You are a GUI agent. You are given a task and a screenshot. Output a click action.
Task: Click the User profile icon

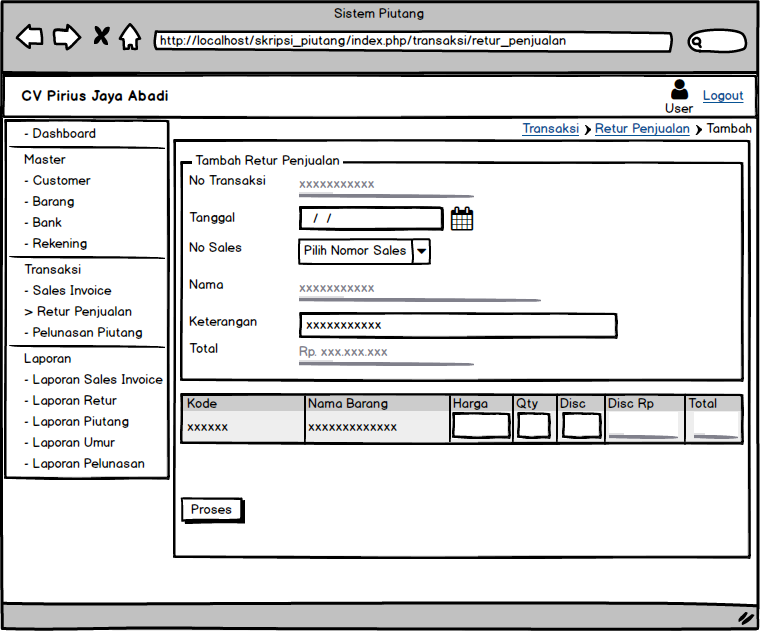click(679, 90)
